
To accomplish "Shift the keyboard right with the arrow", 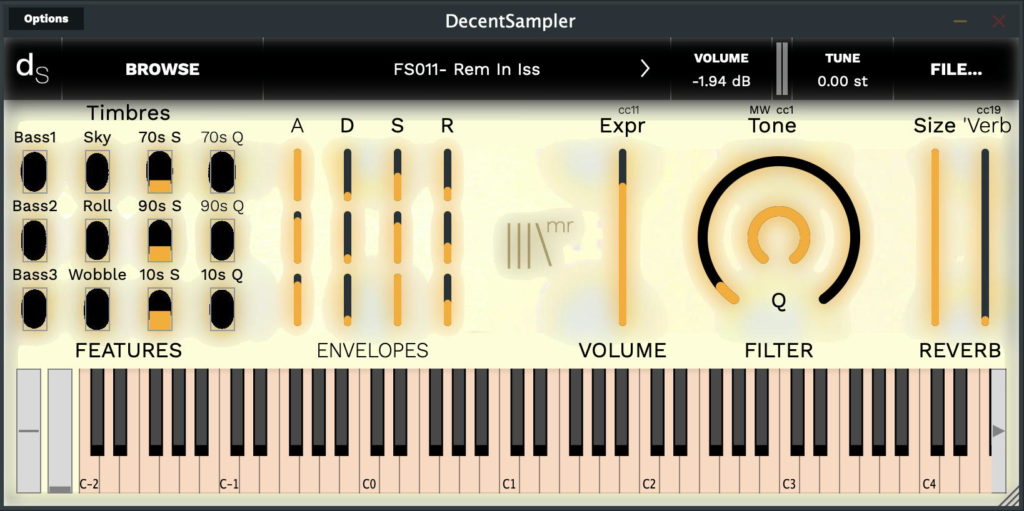I will pyautogui.click(x=999, y=431).
